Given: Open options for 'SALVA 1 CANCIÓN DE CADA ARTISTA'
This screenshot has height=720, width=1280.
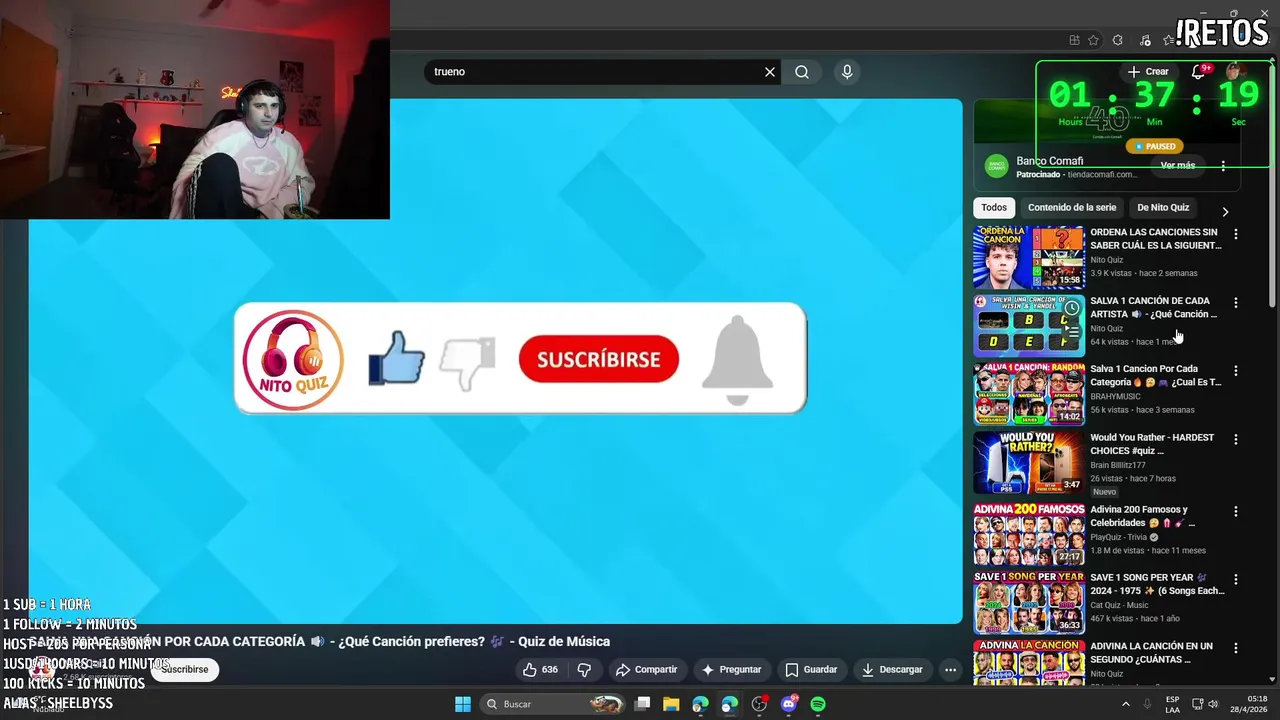Looking at the screenshot, I should coord(1236,302).
